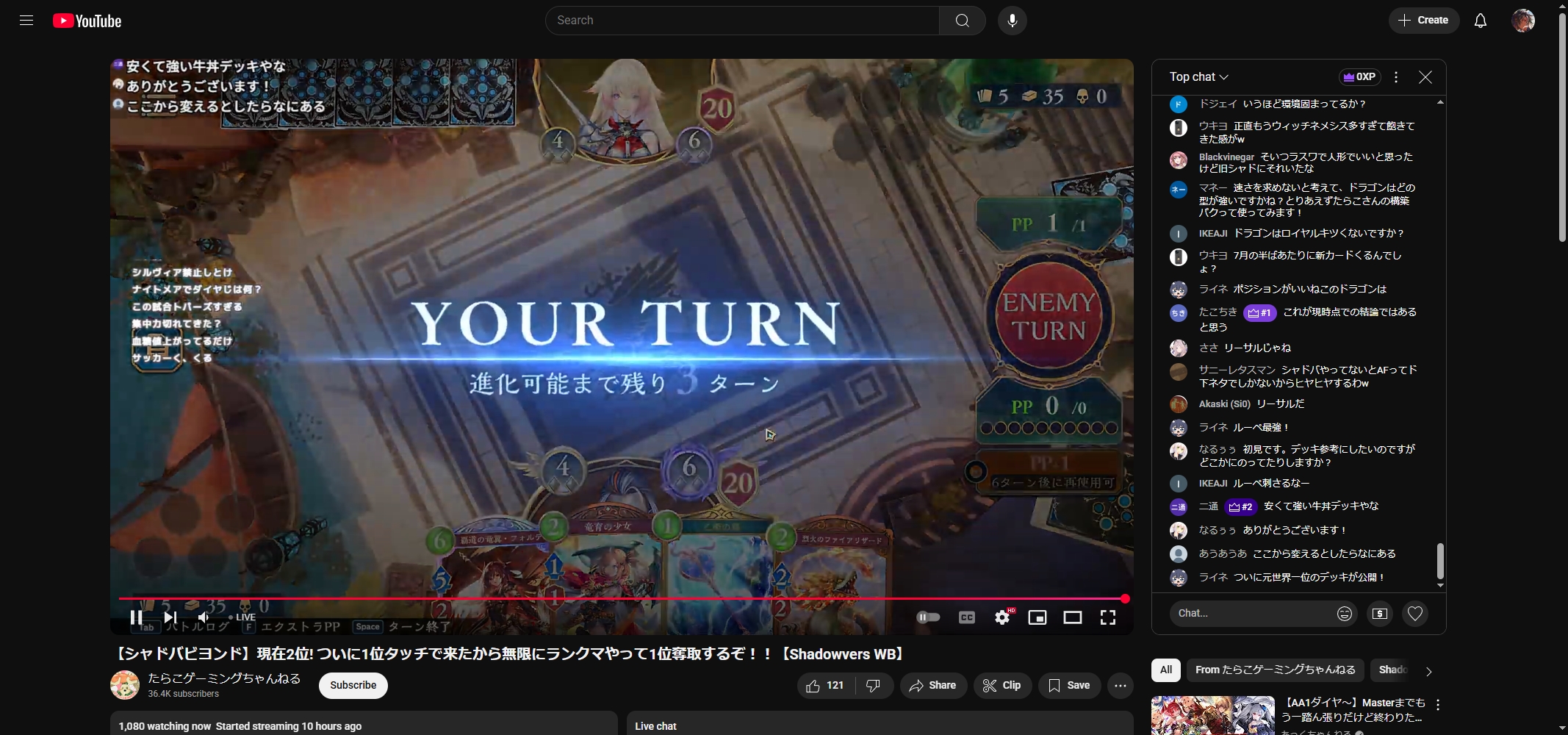Viewport: 1568px width, 735px height.
Task: Focus the Chat message input field
Action: tap(1251, 614)
